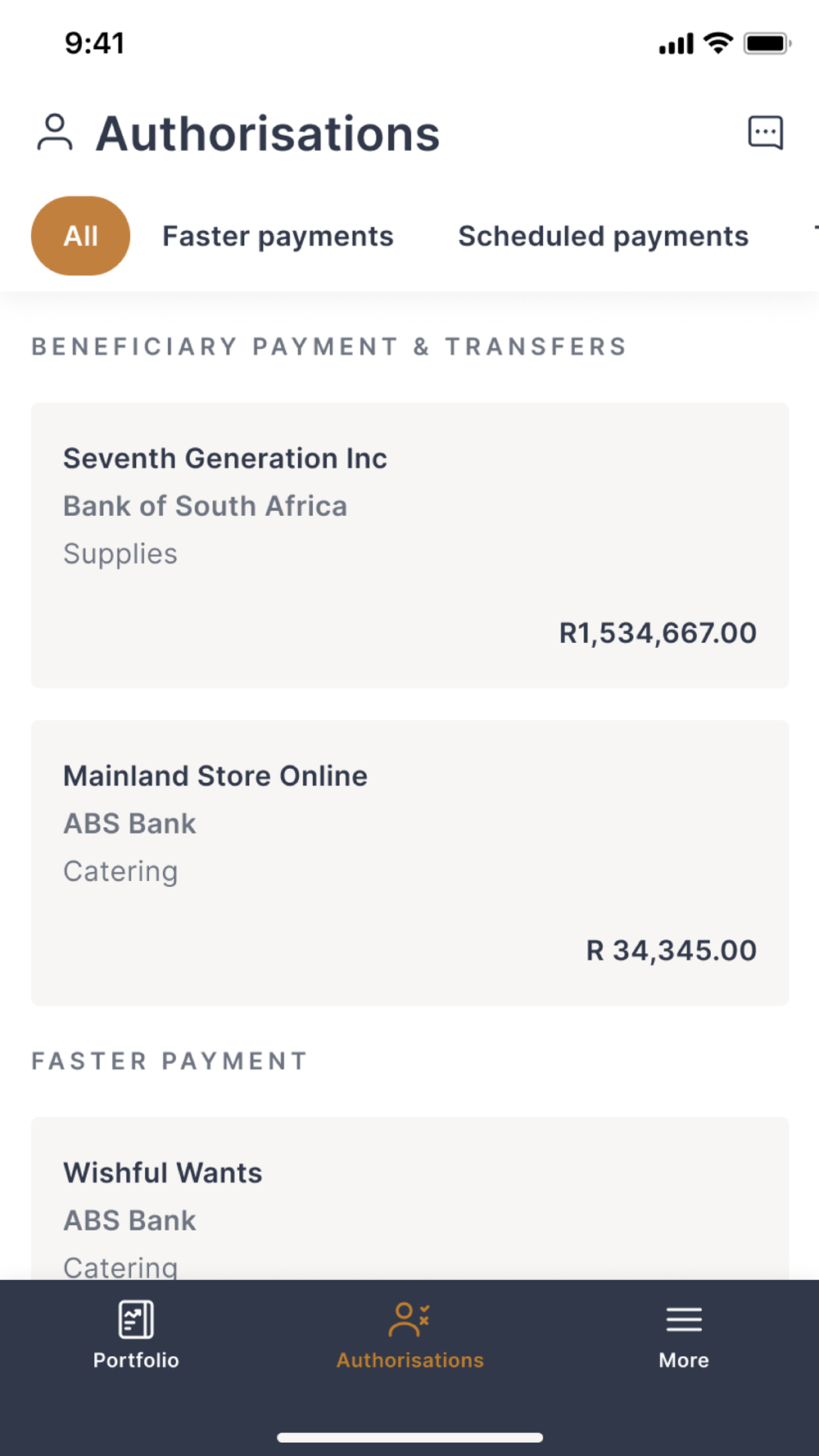Tap the battery indicator icon
The image size is (819, 1456).
coord(767,43)
